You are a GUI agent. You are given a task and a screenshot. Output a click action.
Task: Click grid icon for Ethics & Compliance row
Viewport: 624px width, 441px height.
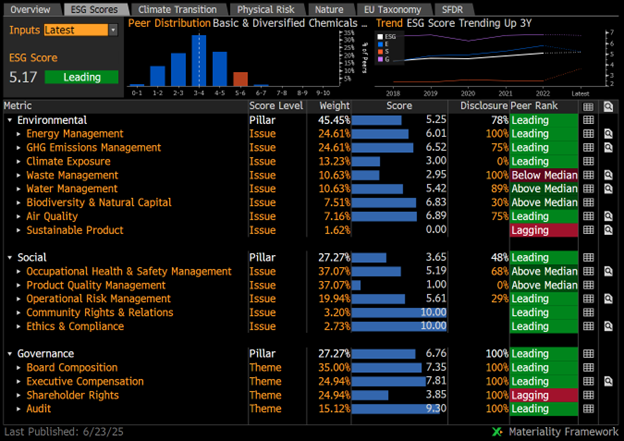[588, 326]
